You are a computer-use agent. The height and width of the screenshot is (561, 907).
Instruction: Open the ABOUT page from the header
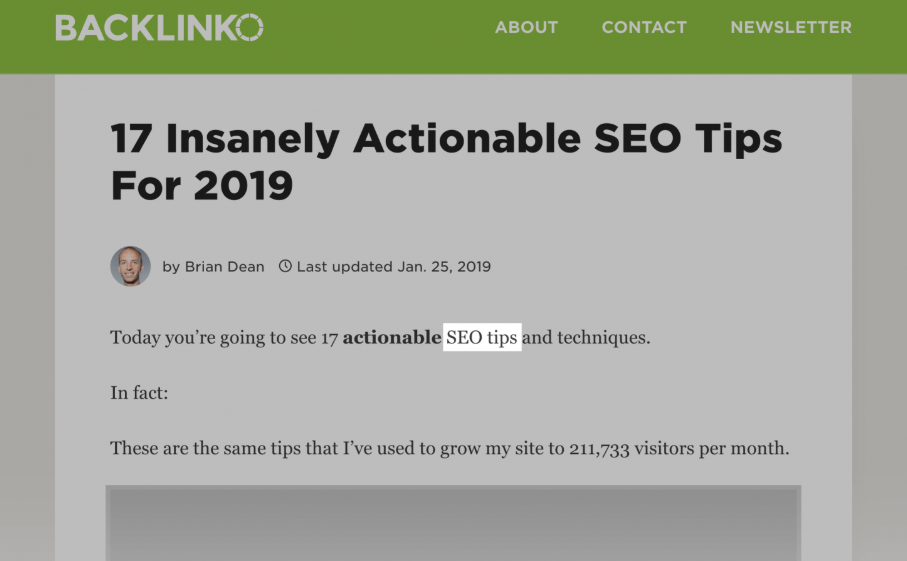tap(526, 27)
